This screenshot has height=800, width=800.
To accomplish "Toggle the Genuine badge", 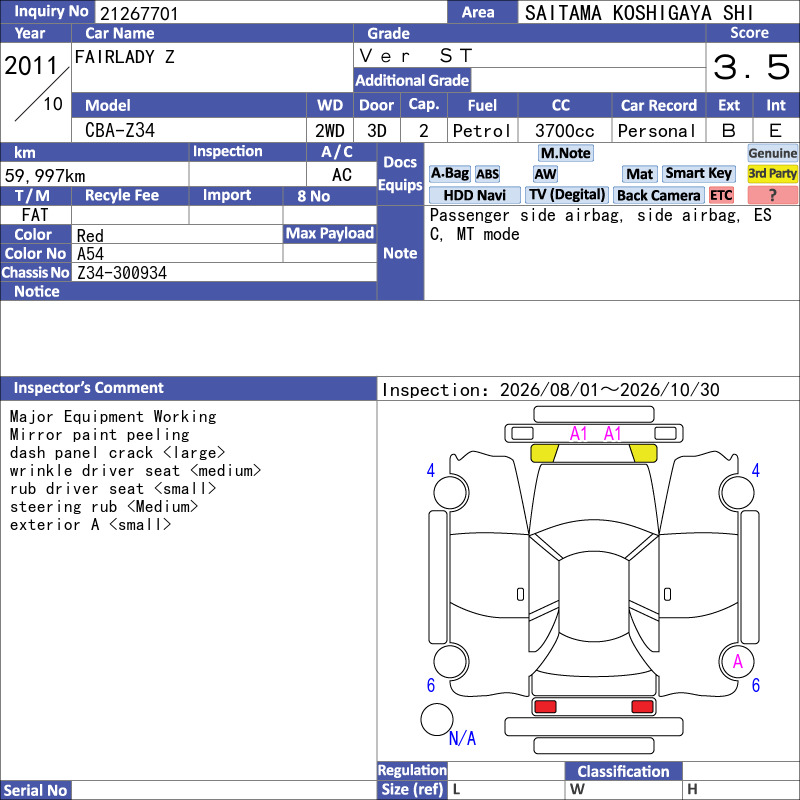I will click(x=772, y=153).
